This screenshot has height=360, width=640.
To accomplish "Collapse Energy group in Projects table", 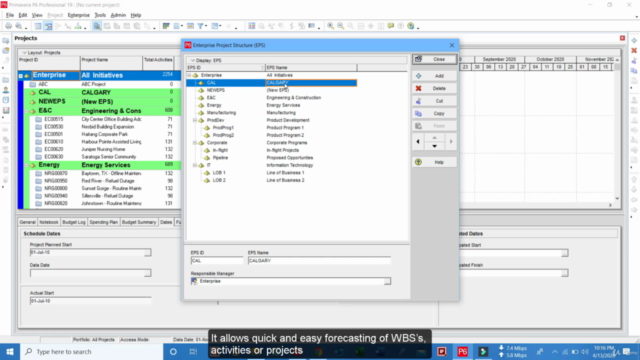I will click(x=27, y=165).
